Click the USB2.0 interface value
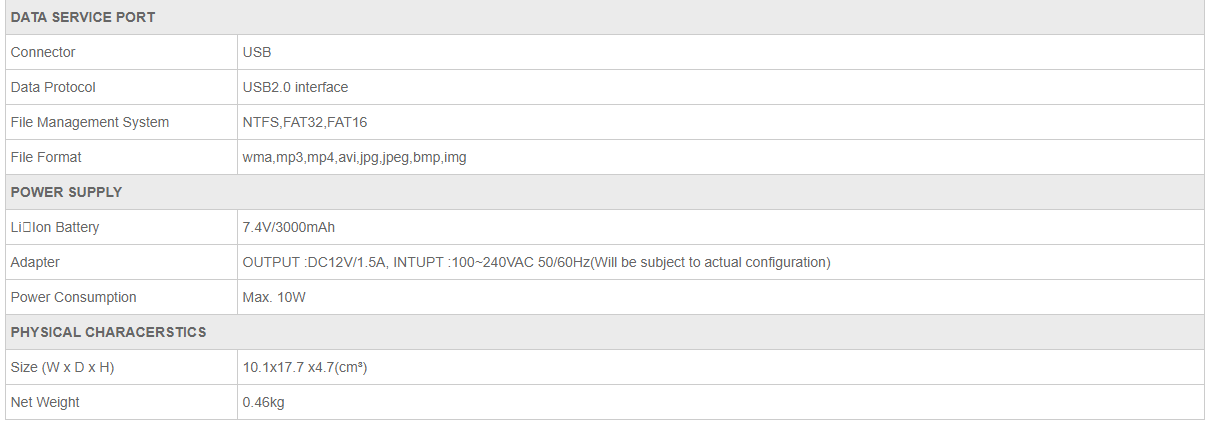 (295, 87)
